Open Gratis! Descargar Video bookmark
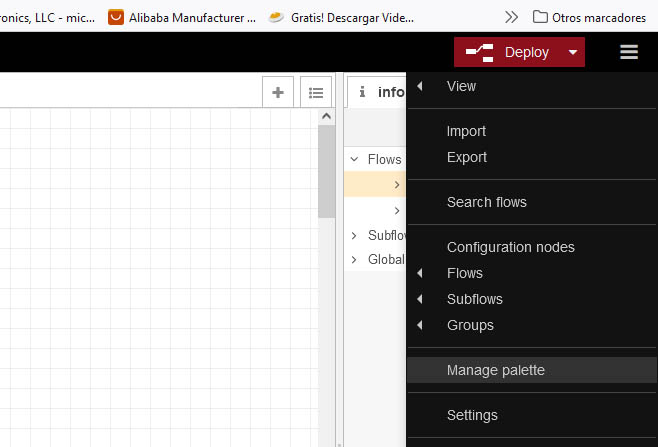Image resolution: width=658 pixels, height=447 pixels. [341, 18]
